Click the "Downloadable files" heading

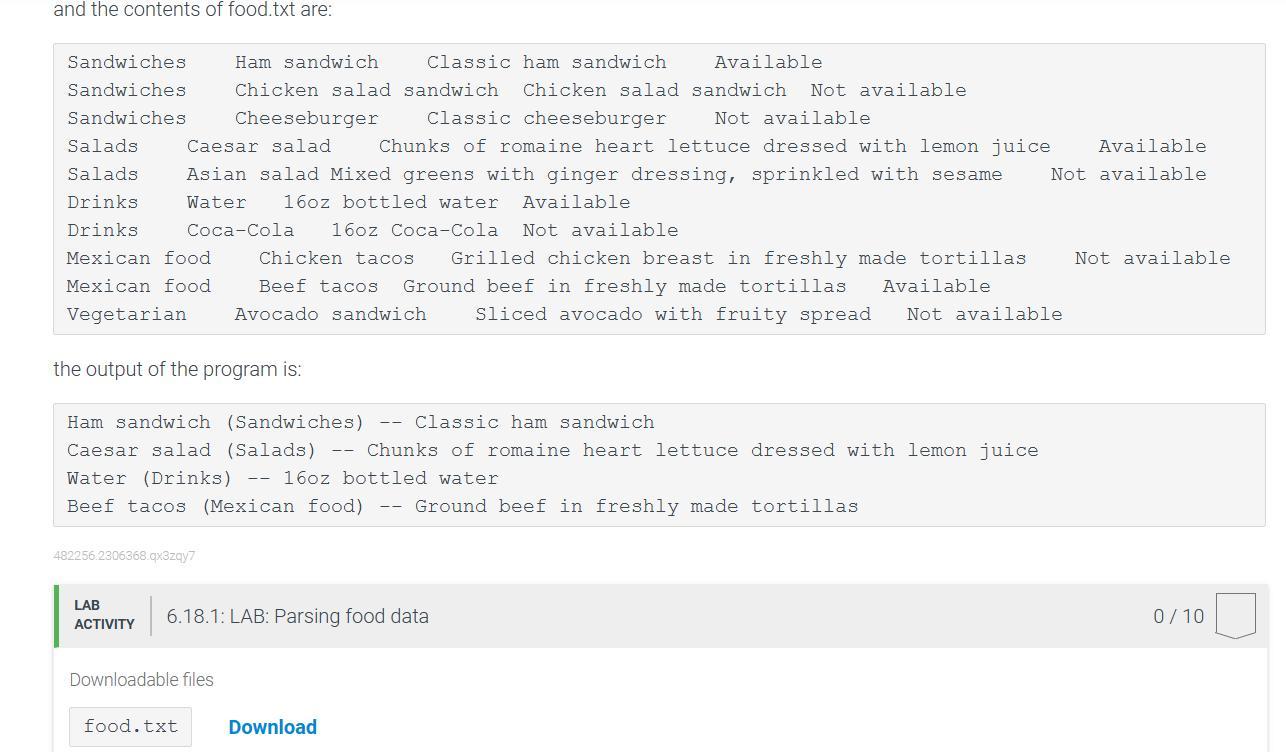coord(141,680)
